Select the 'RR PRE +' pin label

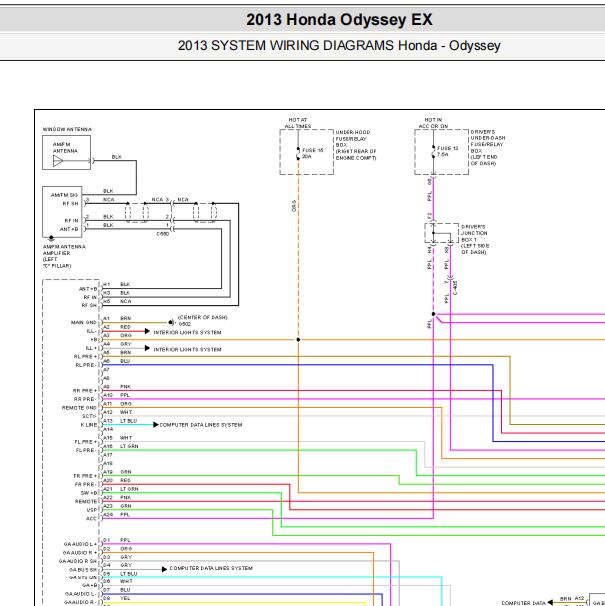click(x=85, y=391)
